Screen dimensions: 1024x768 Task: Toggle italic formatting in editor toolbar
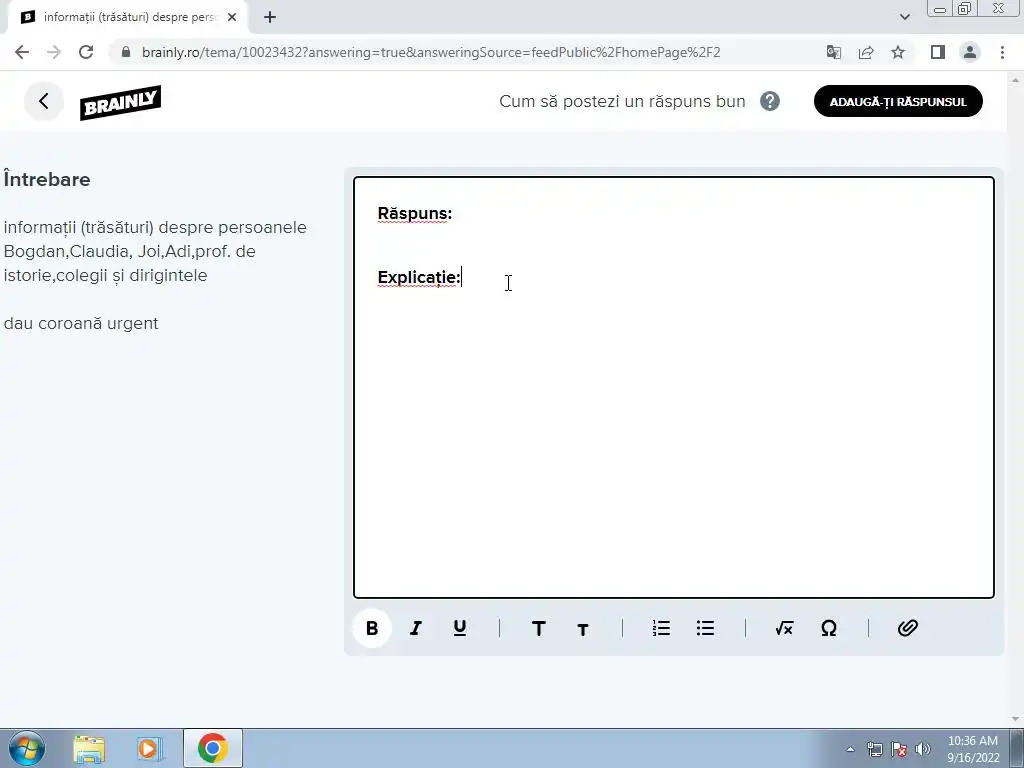point(415,628)
